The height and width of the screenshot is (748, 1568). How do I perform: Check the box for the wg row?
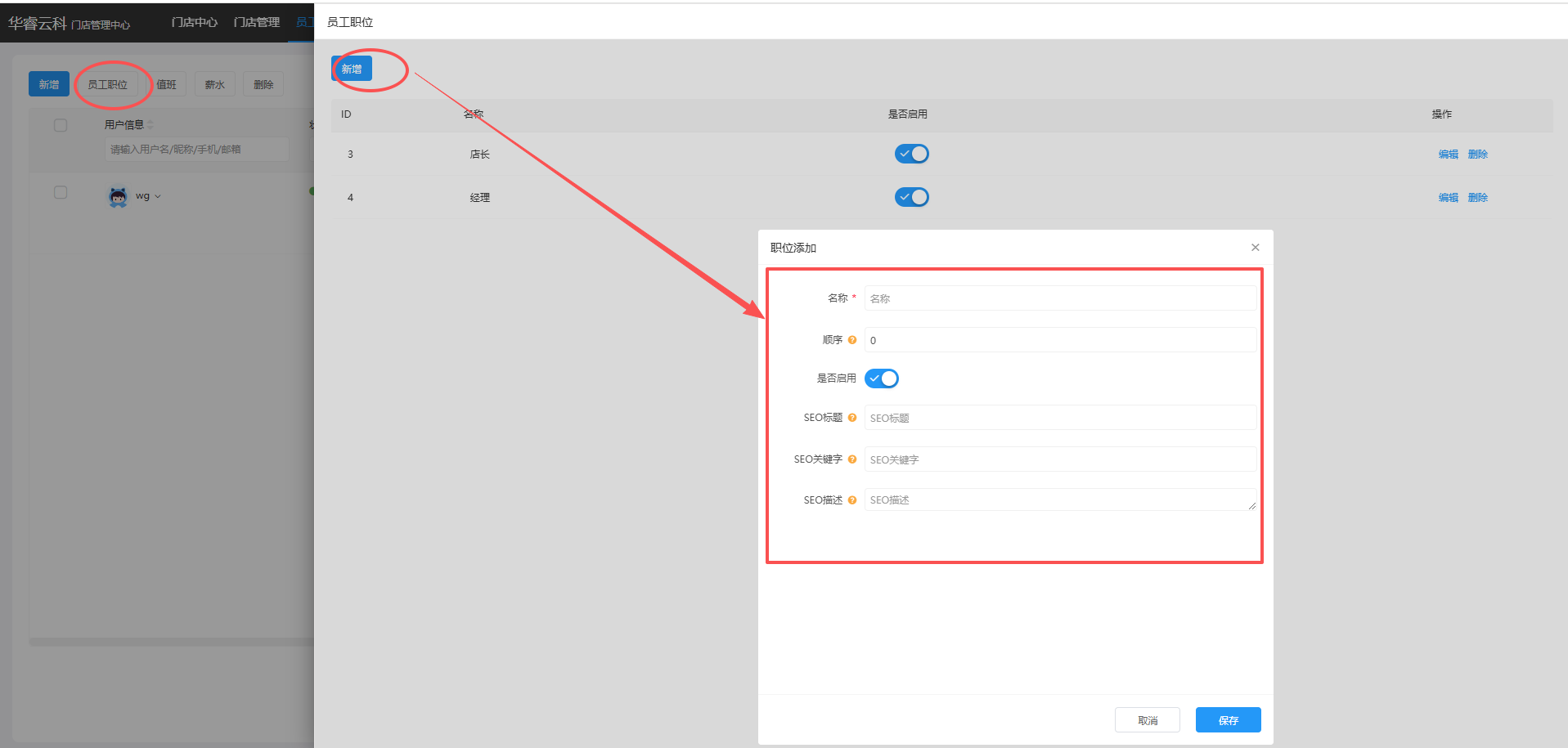tap(61, 193)
